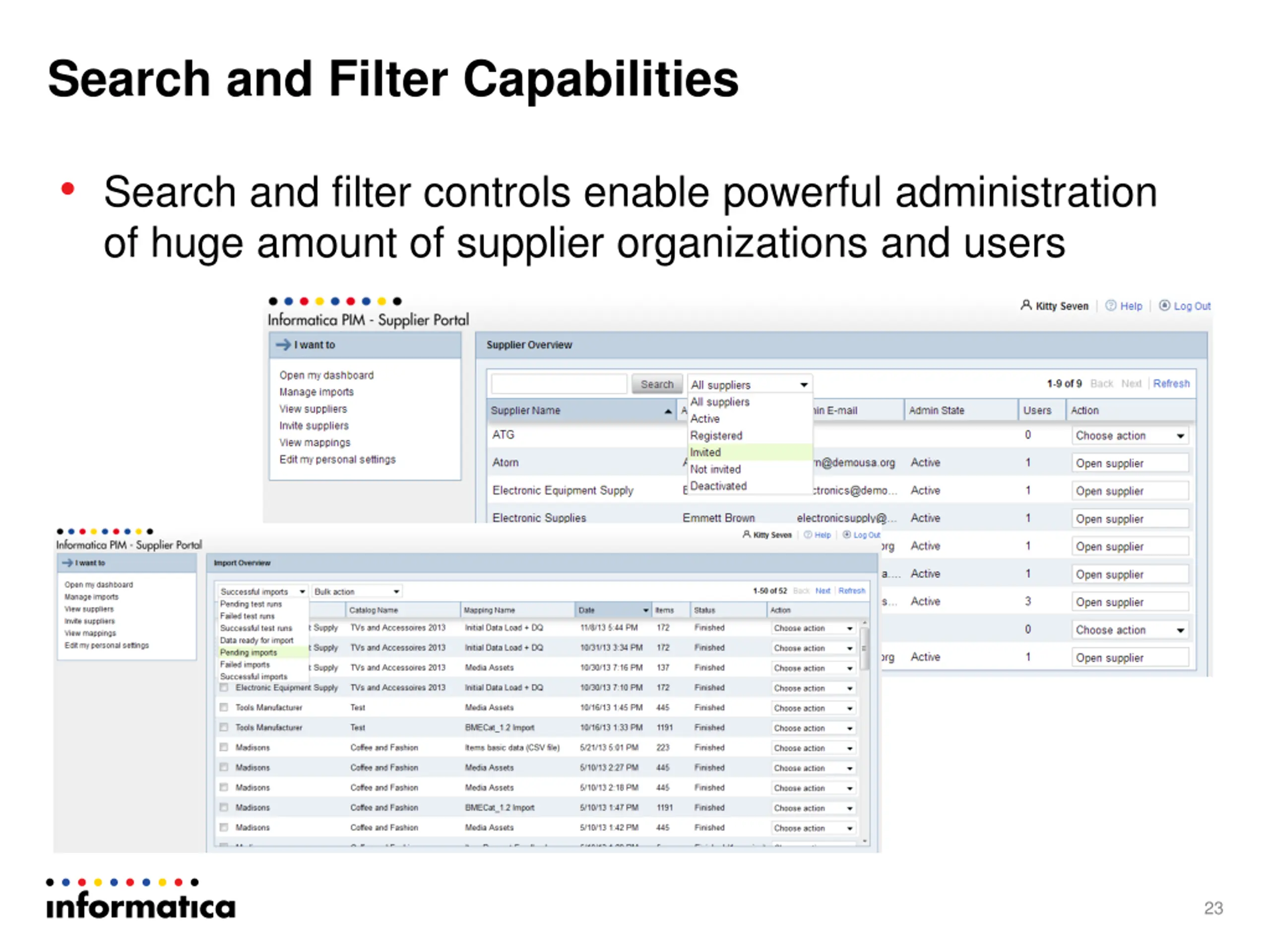
Task: Click Supplier Name sort arrow icon
Action: pyautogui.click(x=668, y=411)
